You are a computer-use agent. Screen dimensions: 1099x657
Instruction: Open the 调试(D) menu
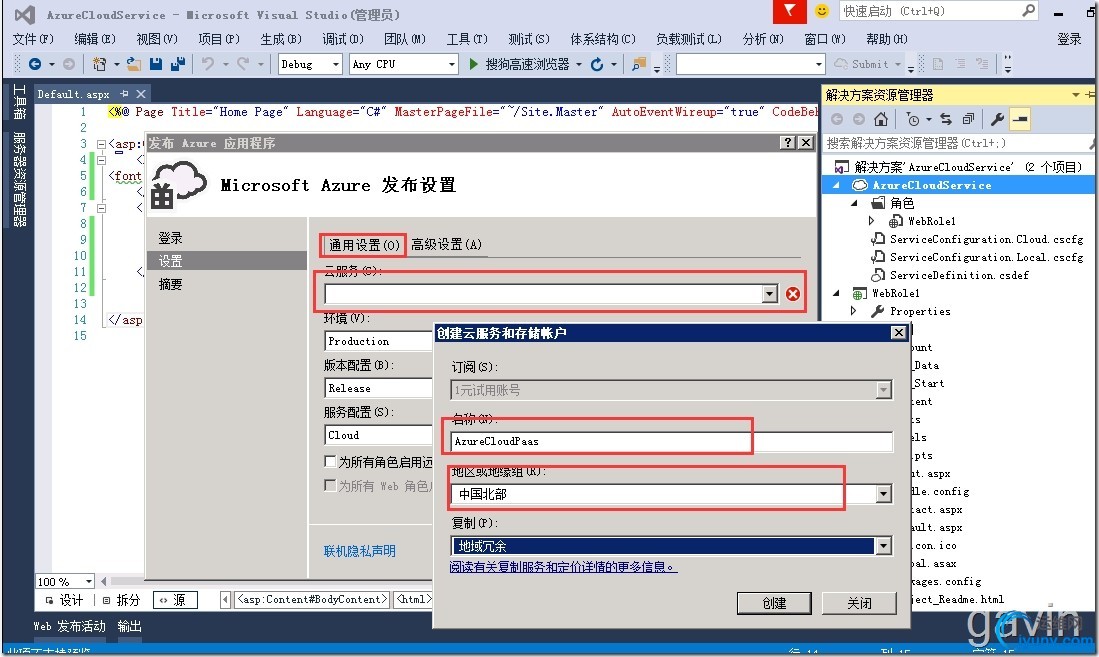tap(343, 39)
